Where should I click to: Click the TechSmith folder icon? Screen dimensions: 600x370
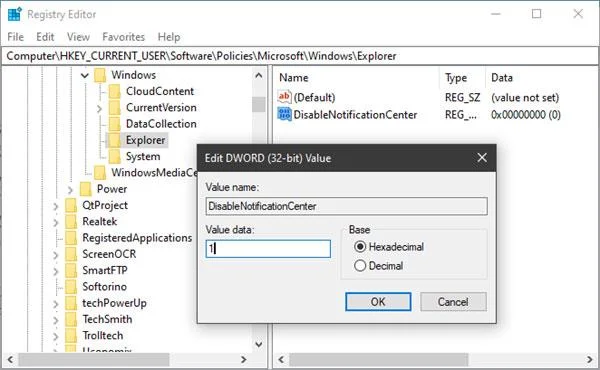click(71, 319)
